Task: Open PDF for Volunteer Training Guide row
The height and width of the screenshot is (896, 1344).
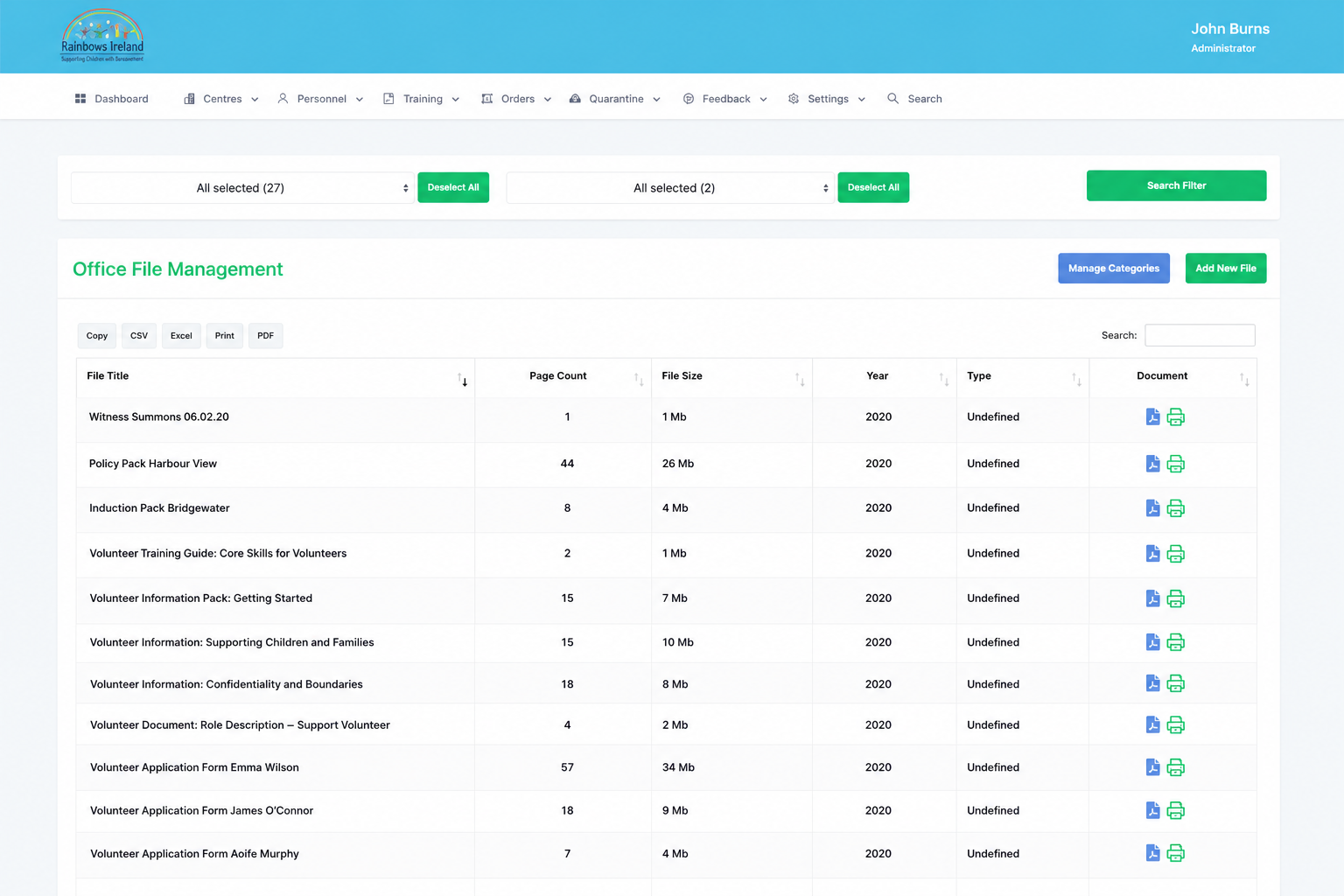Action: pyautogui.click(x=1152, y=554)
